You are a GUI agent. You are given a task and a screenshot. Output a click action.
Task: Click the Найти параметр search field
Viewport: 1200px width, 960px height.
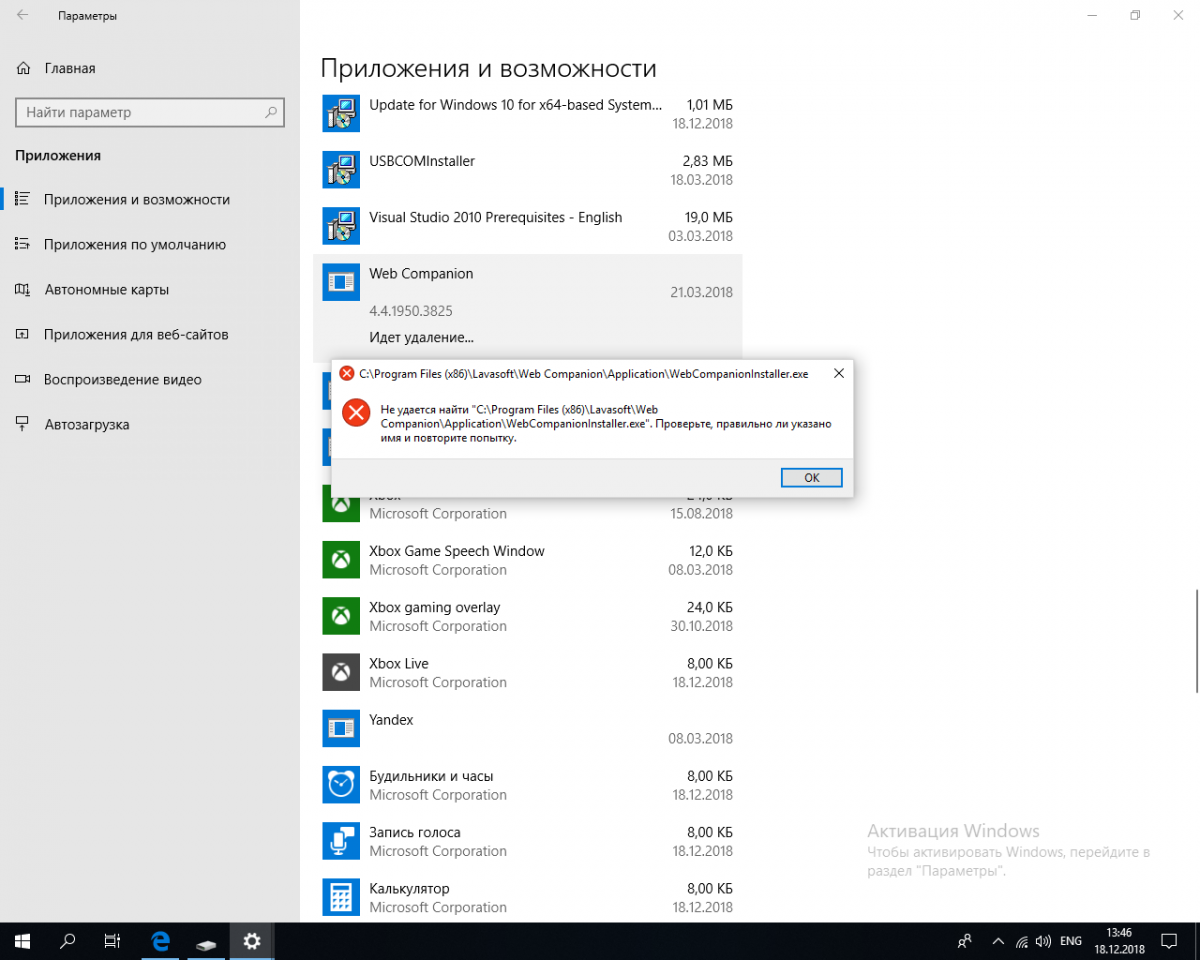pyautogui.click(x=140, y=113)
